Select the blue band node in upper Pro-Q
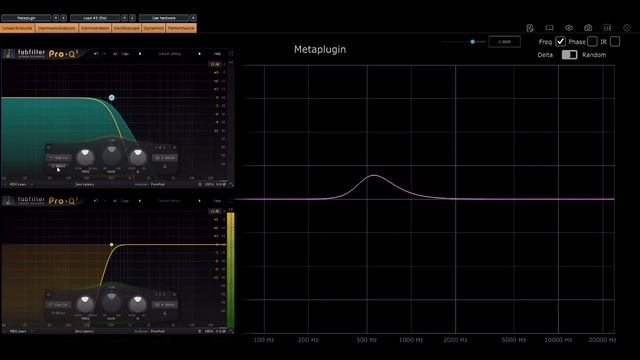Viewport: 640px width, 360px height. [111, 98]
